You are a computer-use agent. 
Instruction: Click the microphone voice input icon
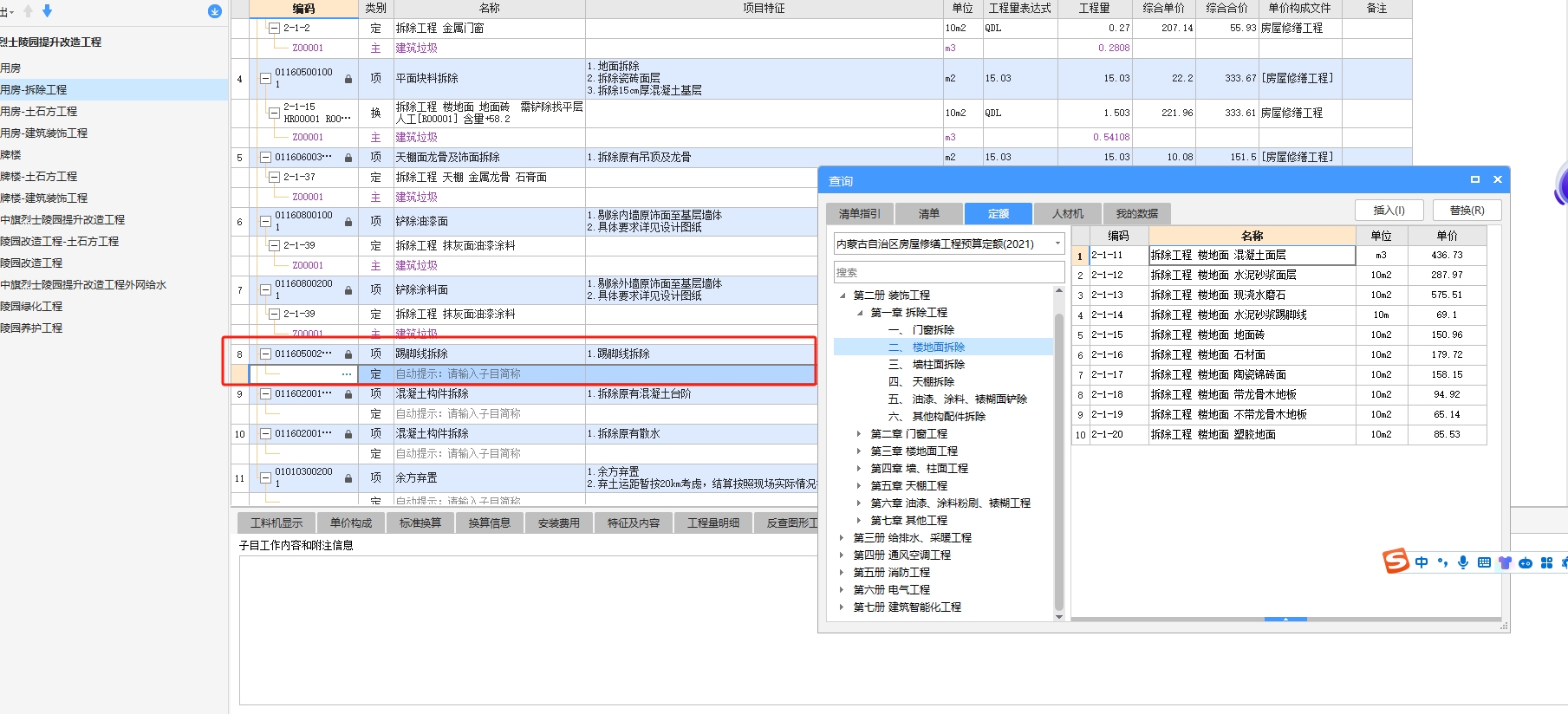click(x=1463, y=562)
